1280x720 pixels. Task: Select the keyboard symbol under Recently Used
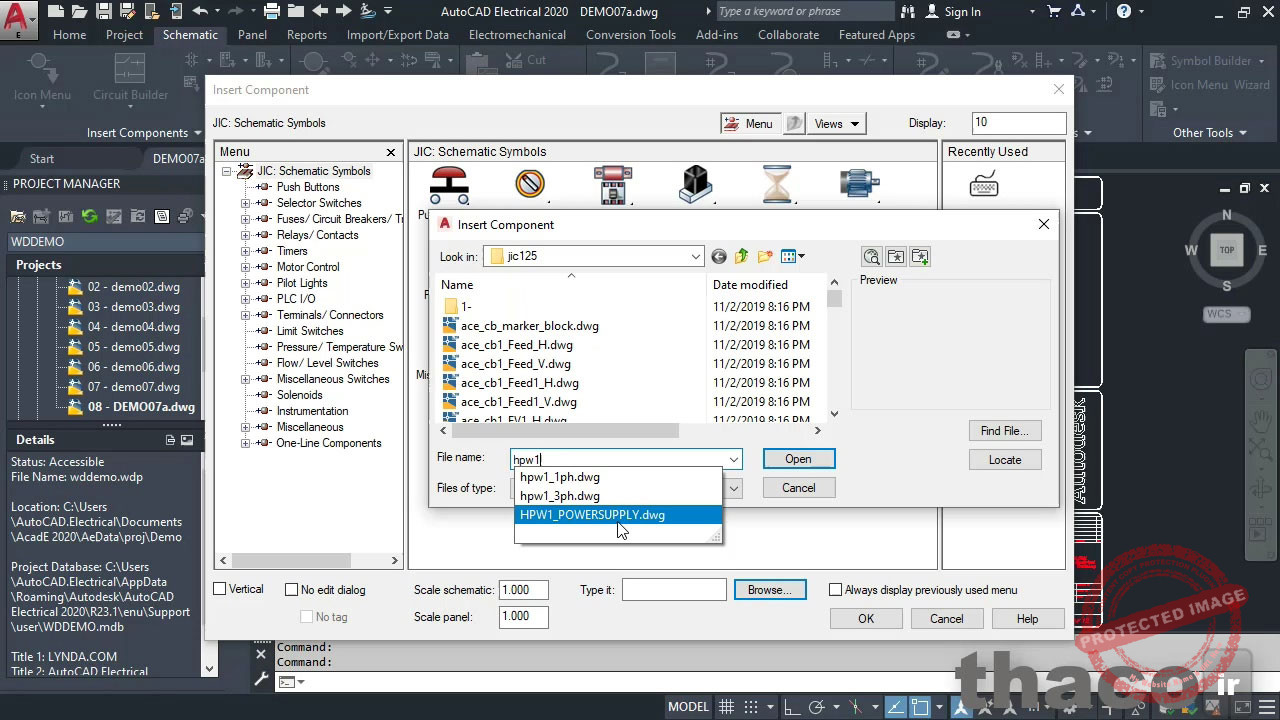(983, 184)
